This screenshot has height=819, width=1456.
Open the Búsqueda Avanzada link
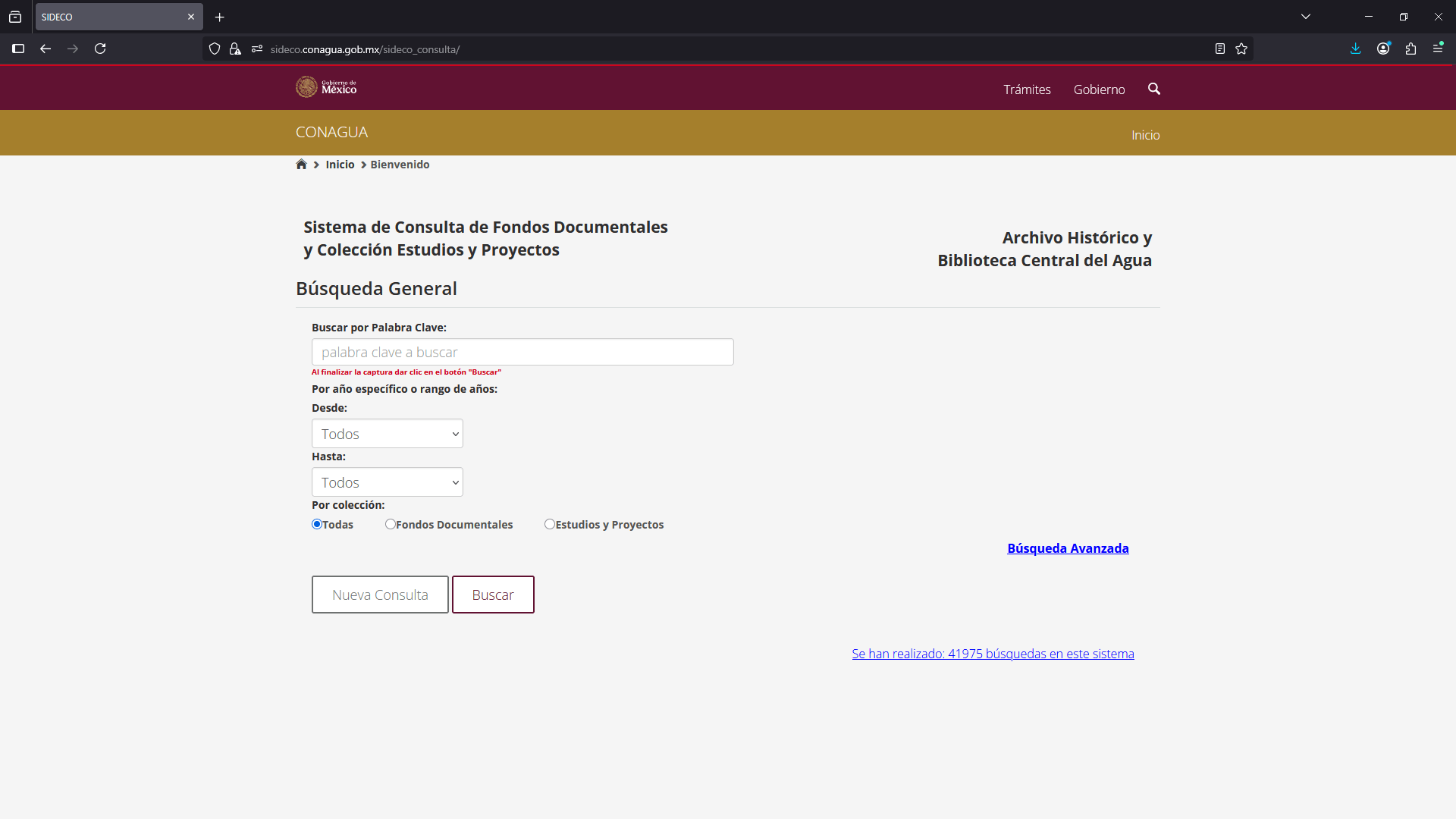point(1068,548)
